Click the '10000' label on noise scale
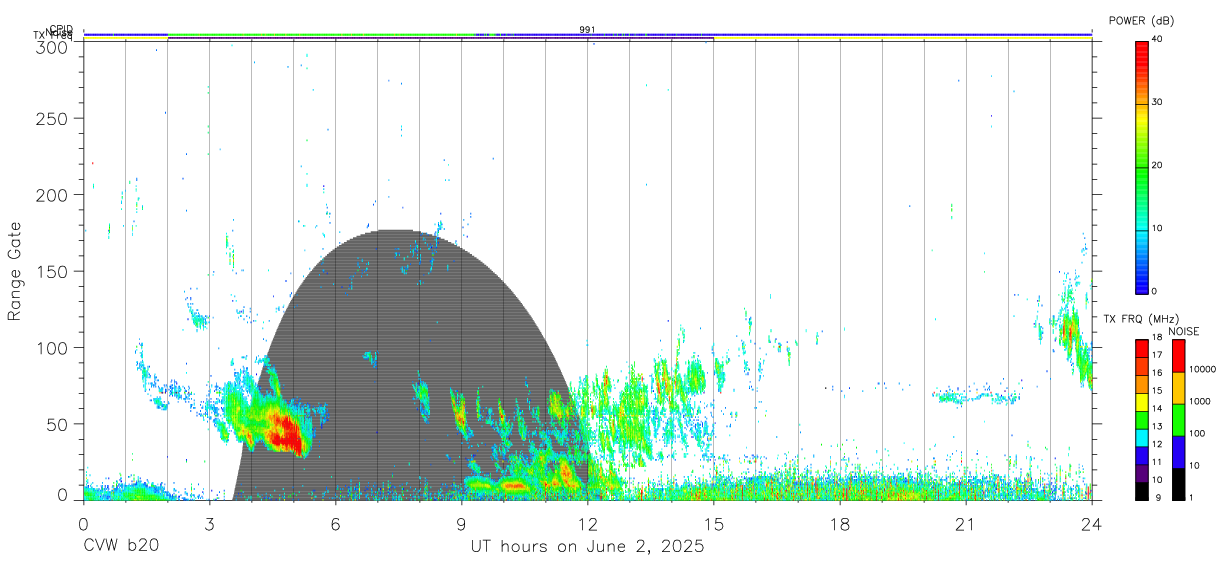This screenshot has width=1228, height=567. click(x=1201, y=369)
